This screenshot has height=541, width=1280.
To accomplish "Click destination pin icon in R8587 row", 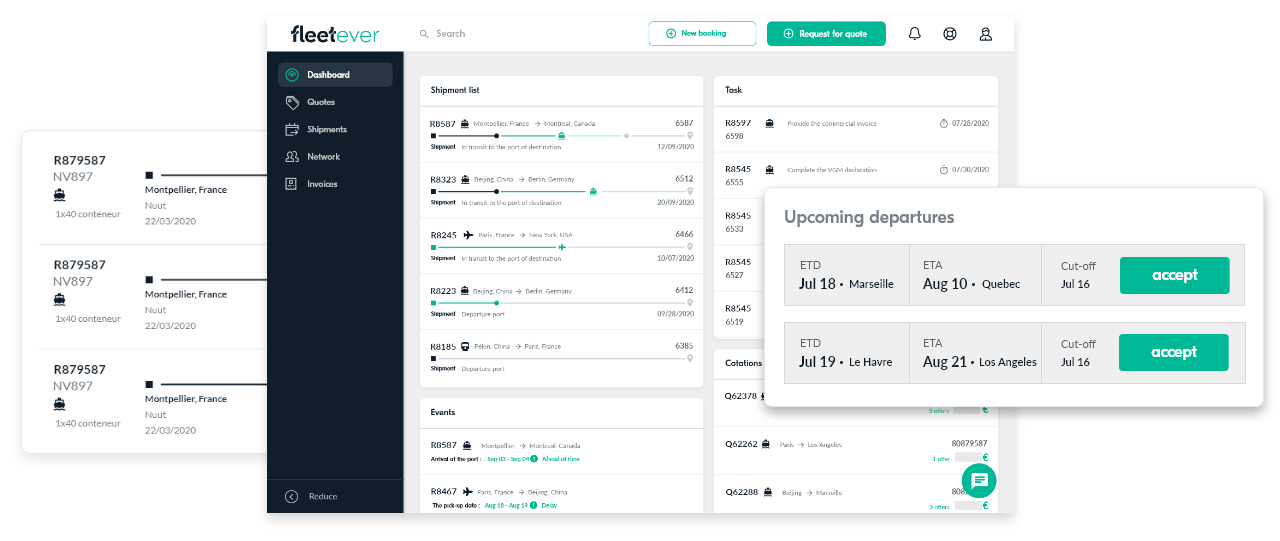I will [x=690, y=136].
